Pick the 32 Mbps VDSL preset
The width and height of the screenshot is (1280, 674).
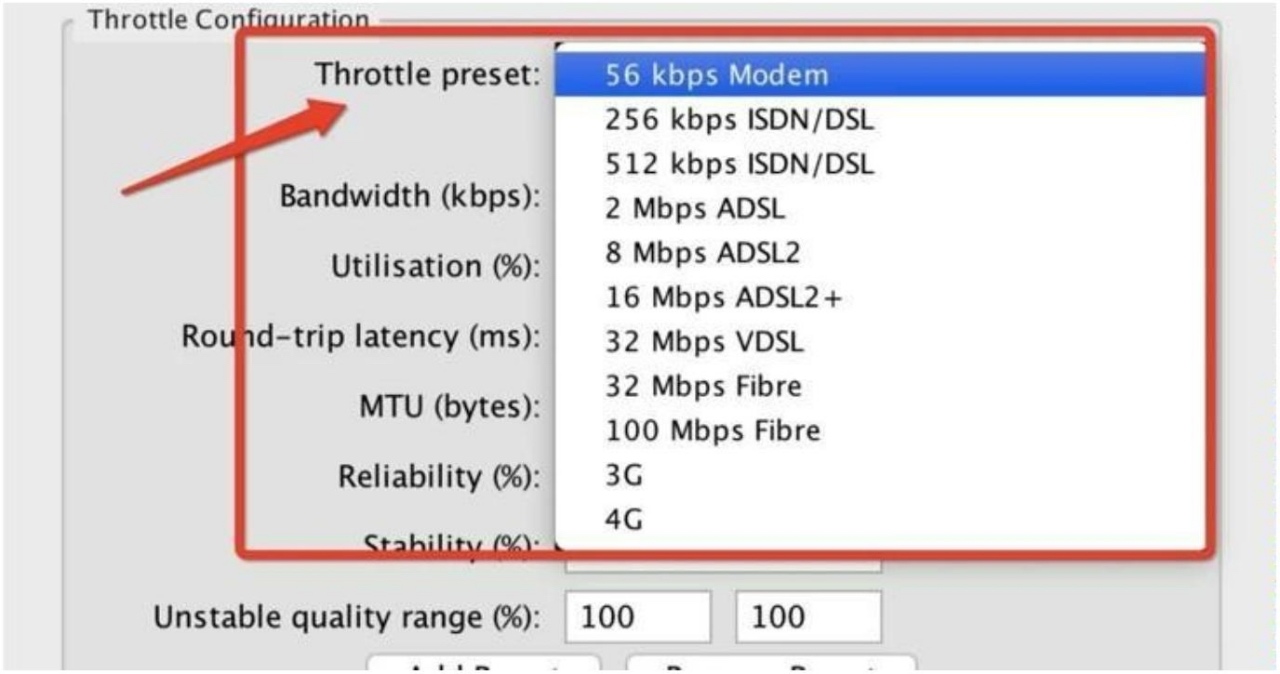pyautogui.click(x=704, y=342)
